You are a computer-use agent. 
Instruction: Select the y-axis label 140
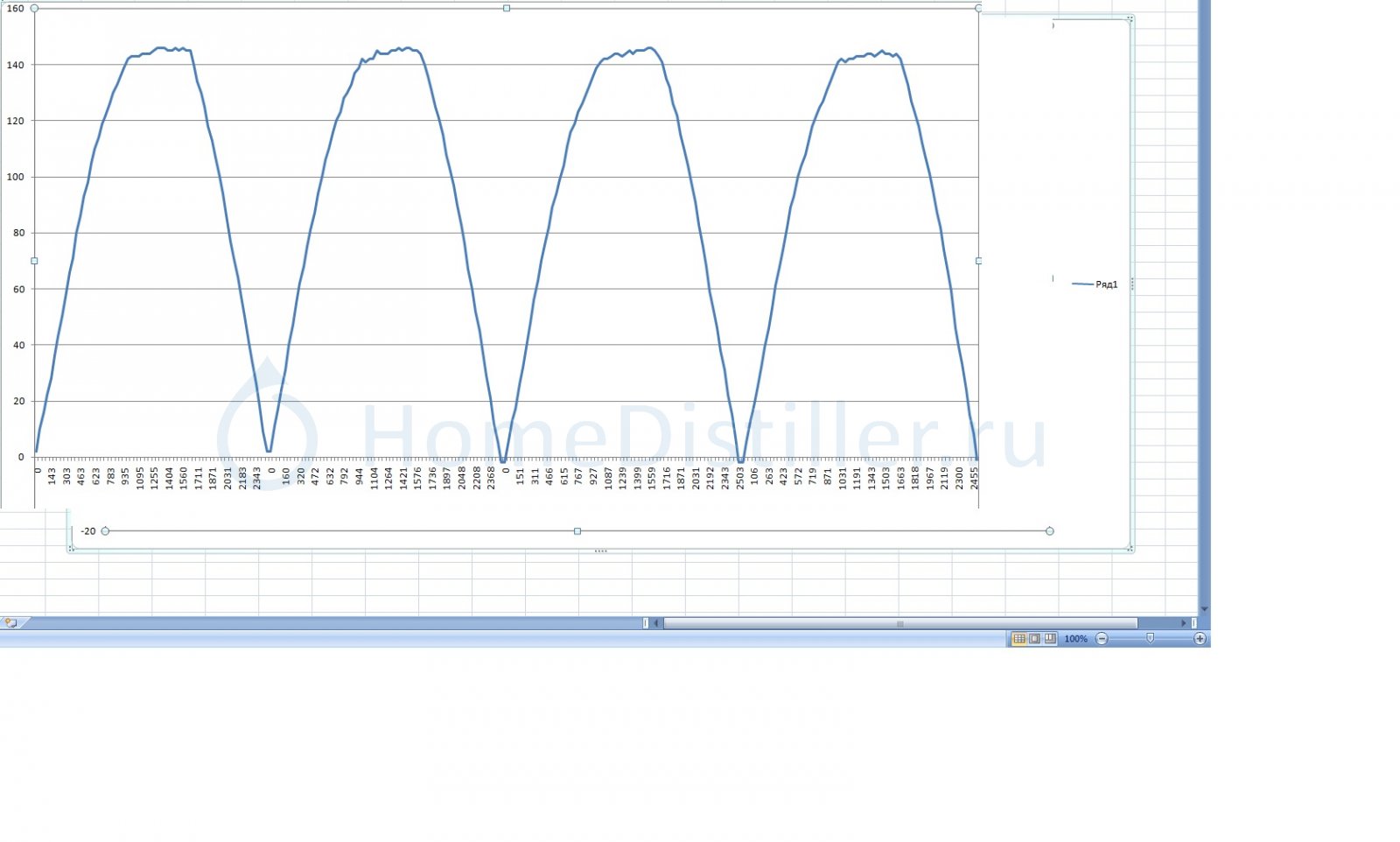tap(16, 65)
